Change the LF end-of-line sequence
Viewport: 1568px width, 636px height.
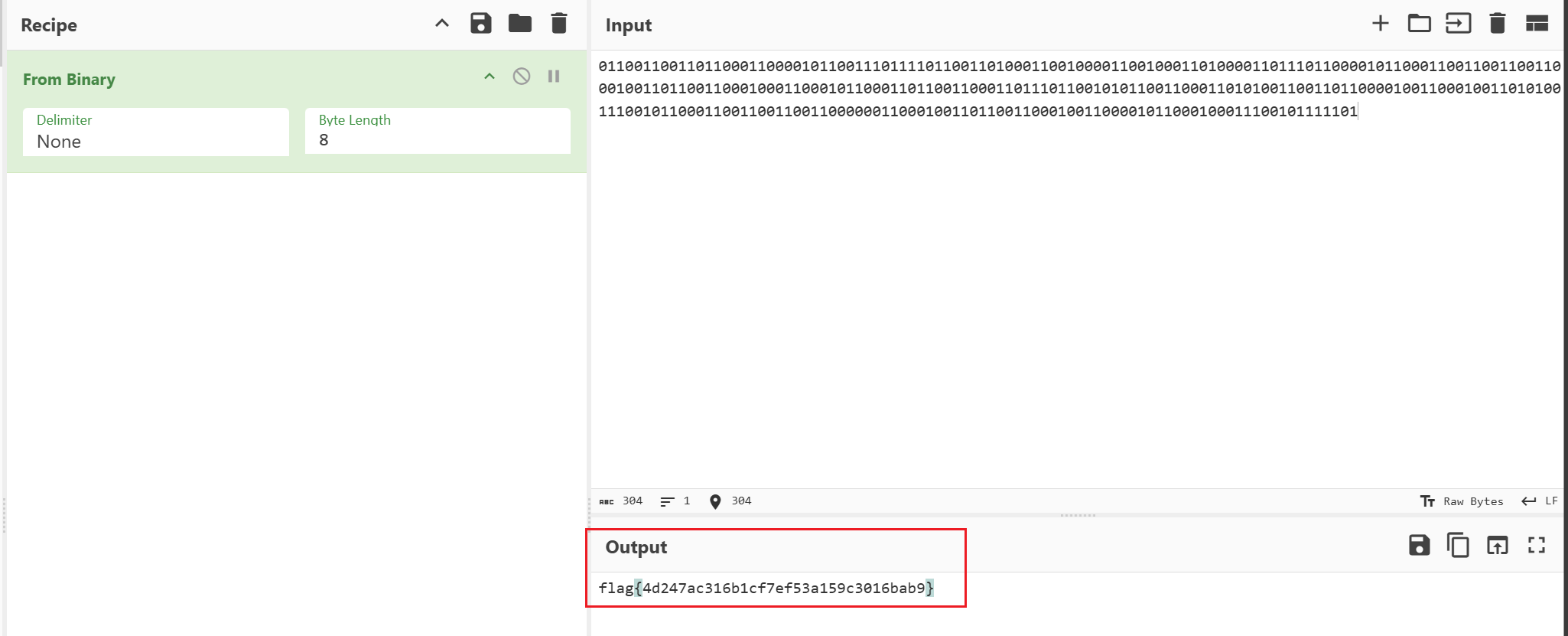point(1540,501)
